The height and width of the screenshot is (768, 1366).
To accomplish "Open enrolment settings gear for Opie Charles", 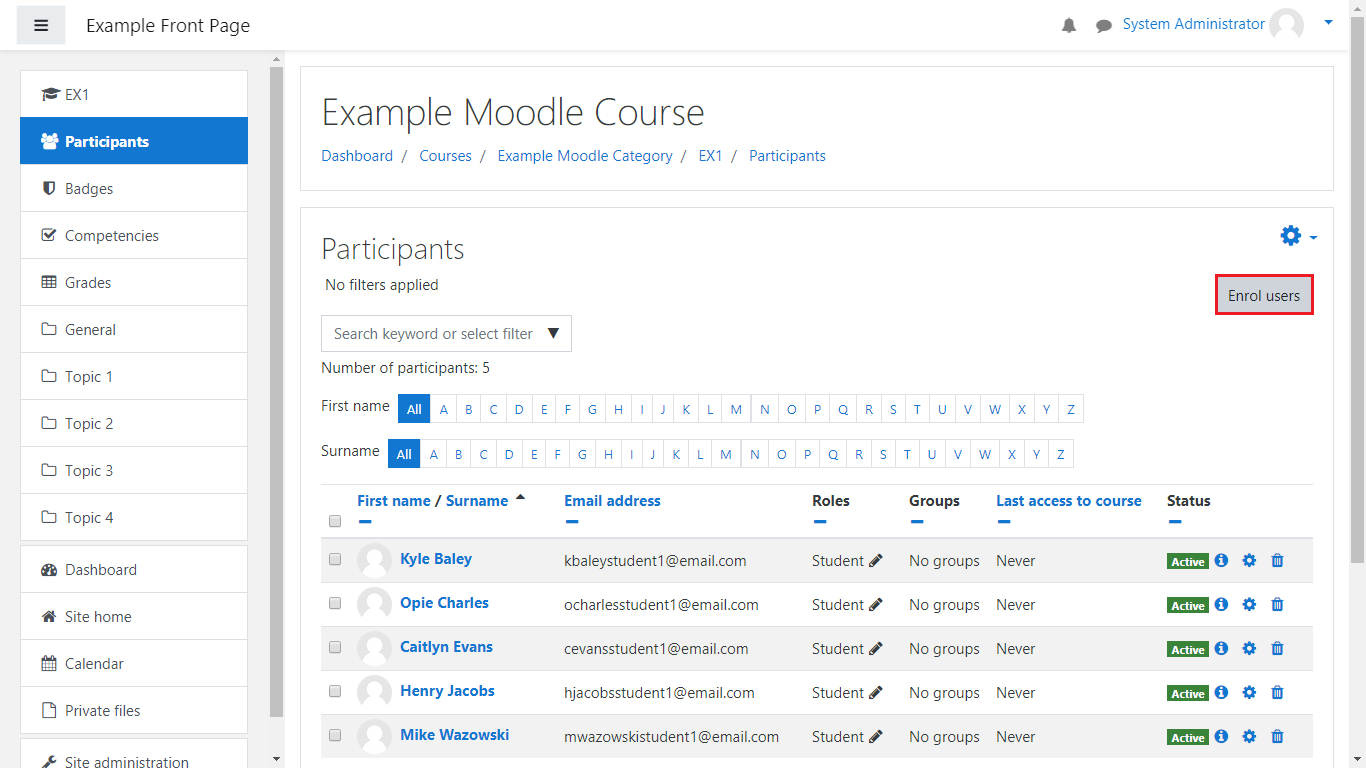I will pos(1249,605).
